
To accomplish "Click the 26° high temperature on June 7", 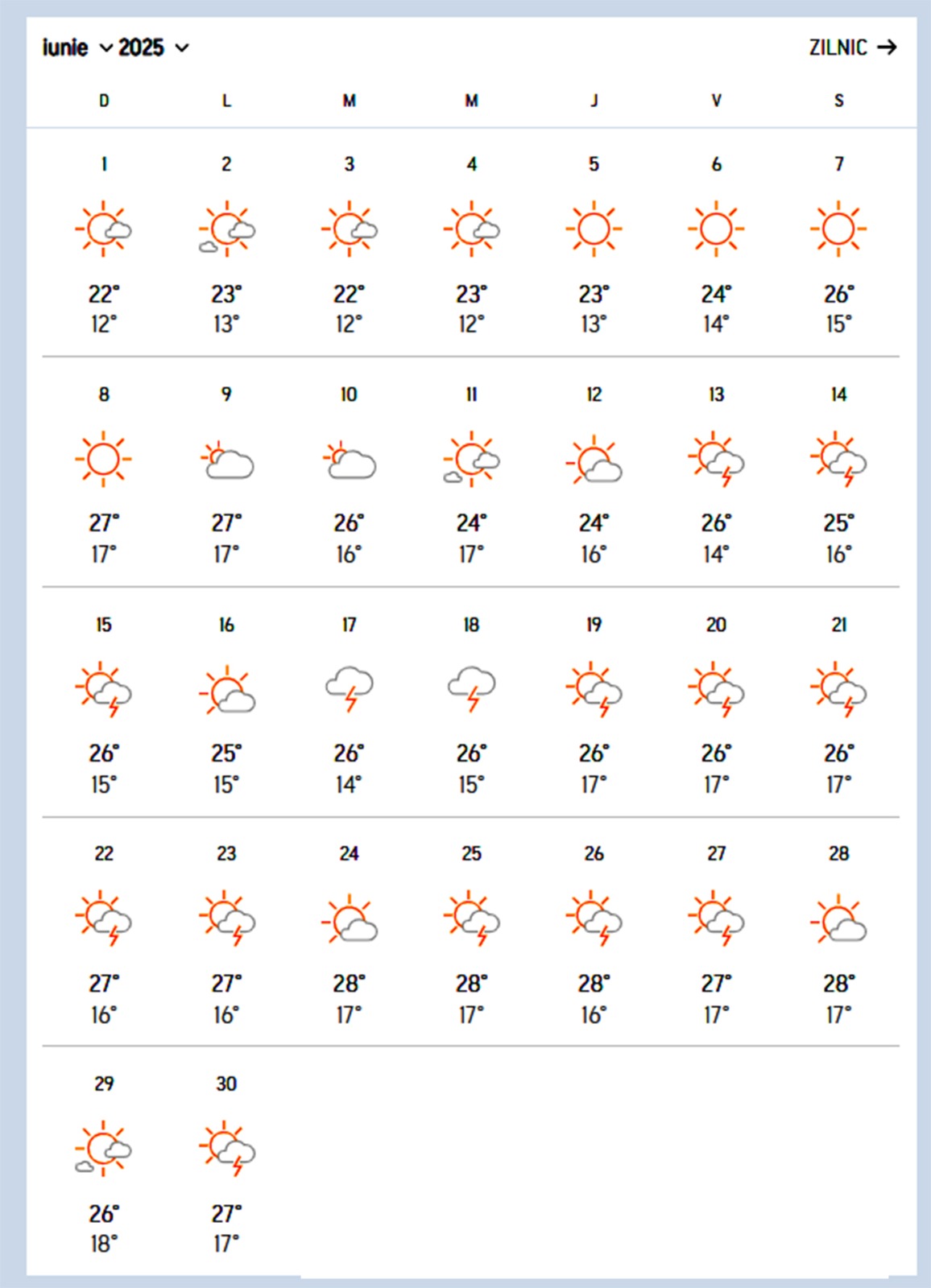I will (x=838, y=295).
